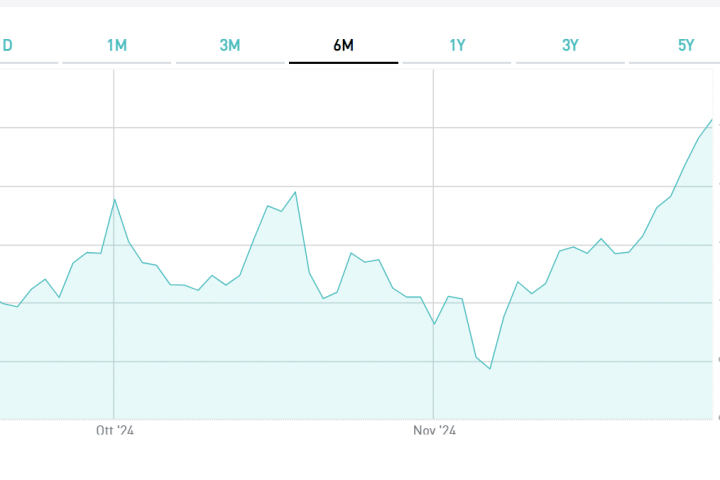Click the Ott '24 axis label
The height and width of the screenshot is (480, 720).
click(115, 431)
